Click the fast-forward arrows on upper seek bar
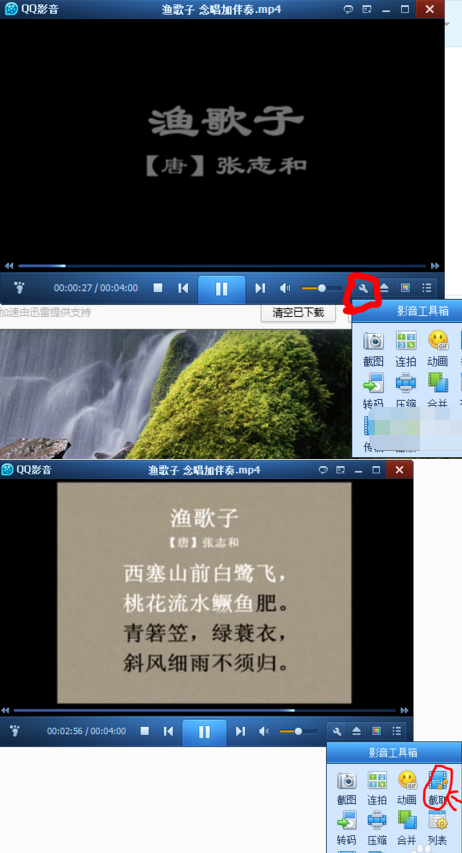This screenshot has width=462, height=853. tap(434, 266)
